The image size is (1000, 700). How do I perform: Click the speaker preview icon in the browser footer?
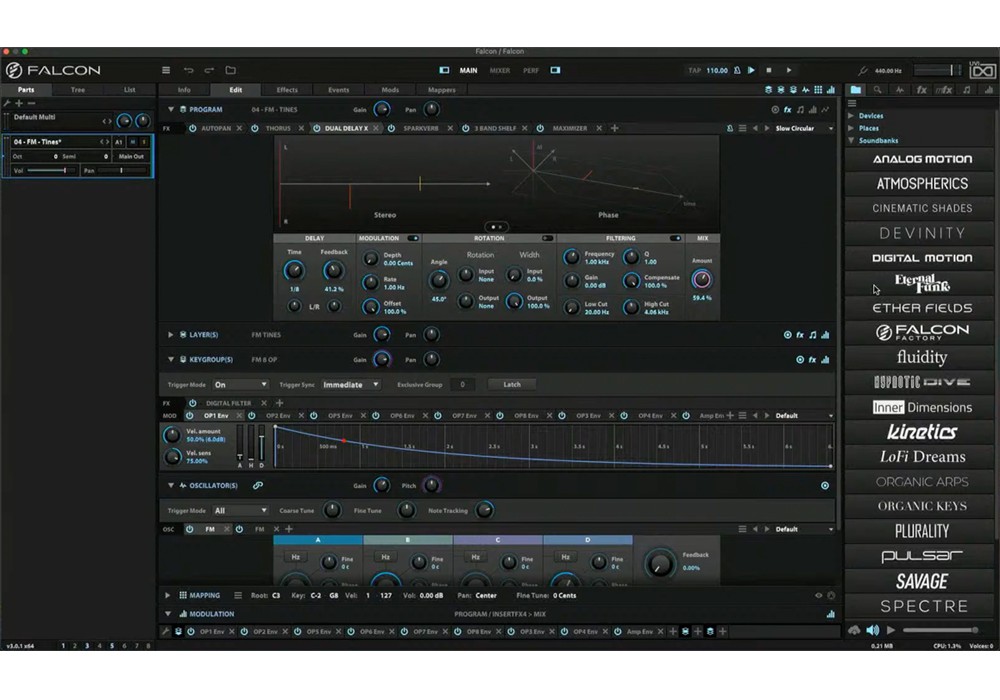872,630
